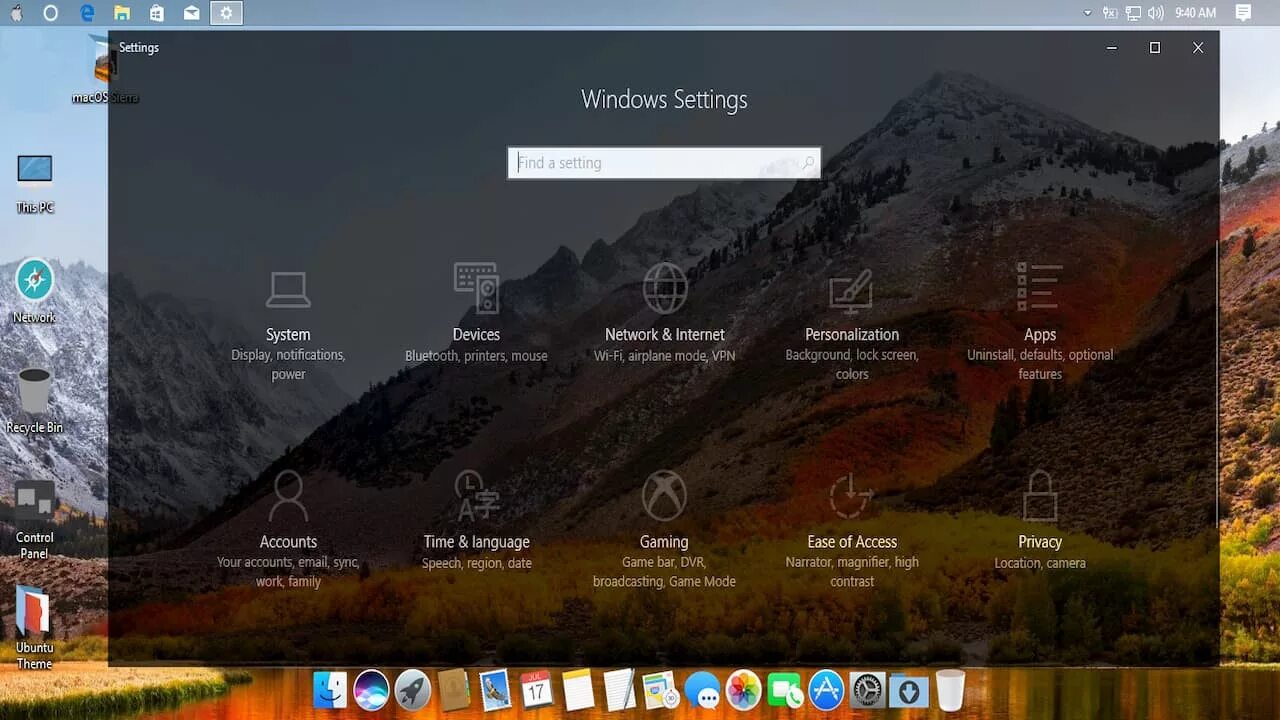Click the Downloads folder dock icon
Image resolution: width=1280 pixels, height=720 pixels.
click(x=909, y=690)
